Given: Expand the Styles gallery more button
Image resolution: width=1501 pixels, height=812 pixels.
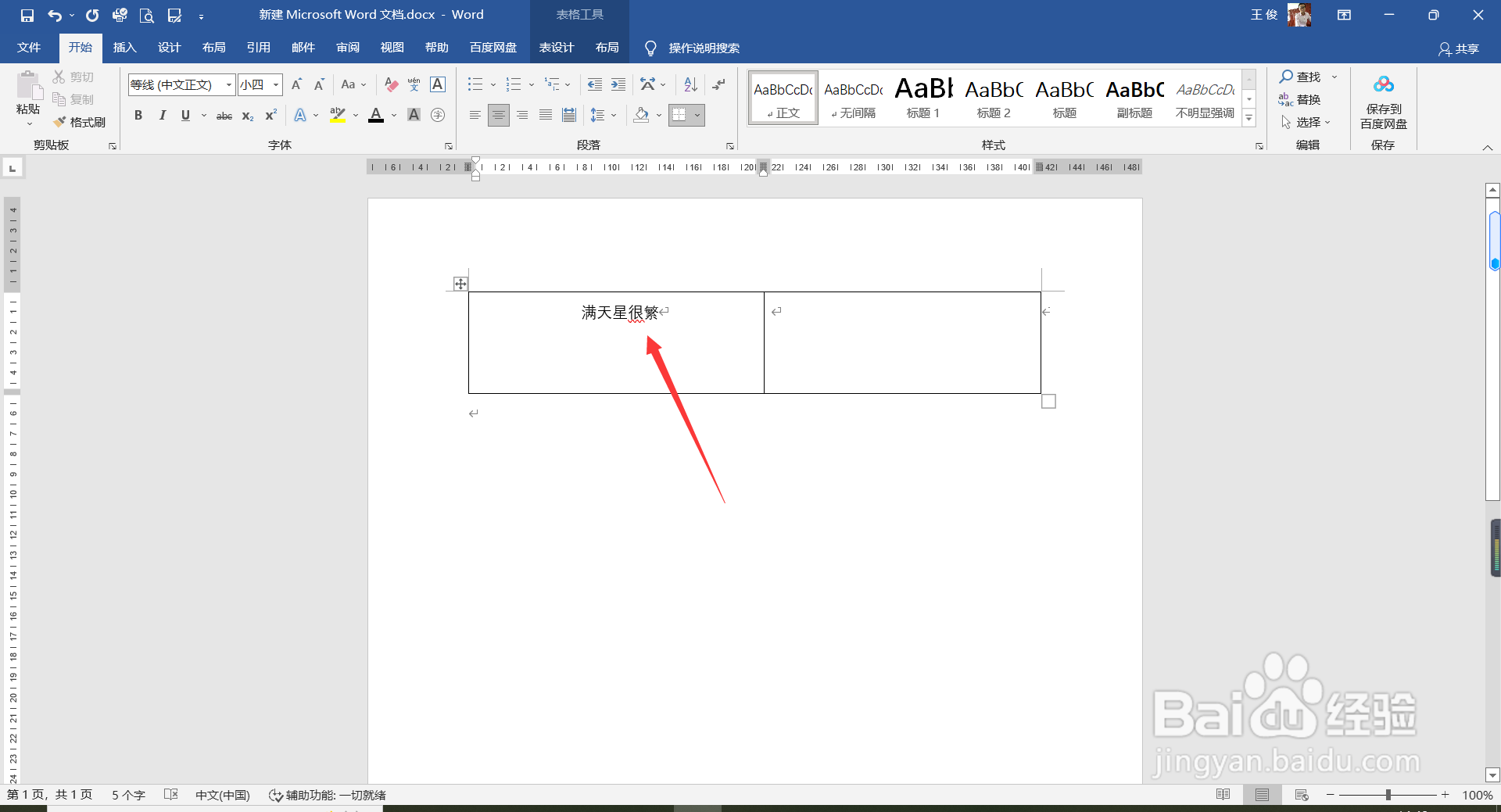Looking at the screenshot, I should (x=1249, y=118).
